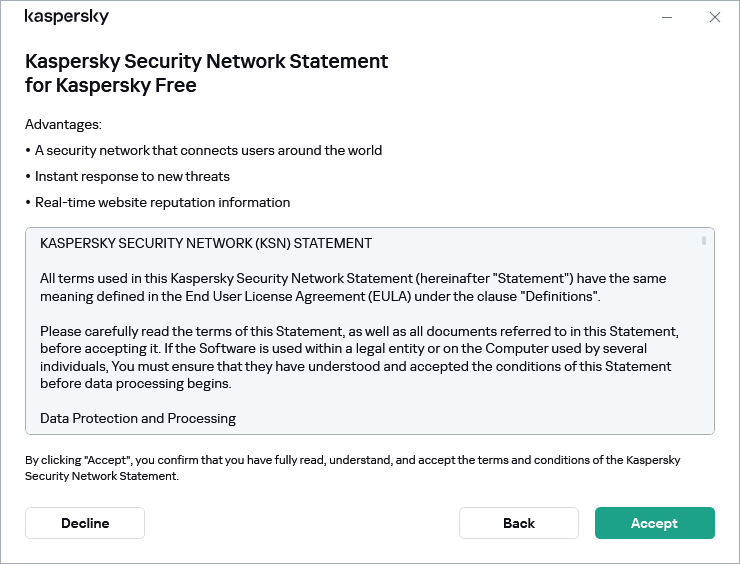Accept the KSN Statement
Viewport: 740px width, 564px height.
click(x=654, y=523)
